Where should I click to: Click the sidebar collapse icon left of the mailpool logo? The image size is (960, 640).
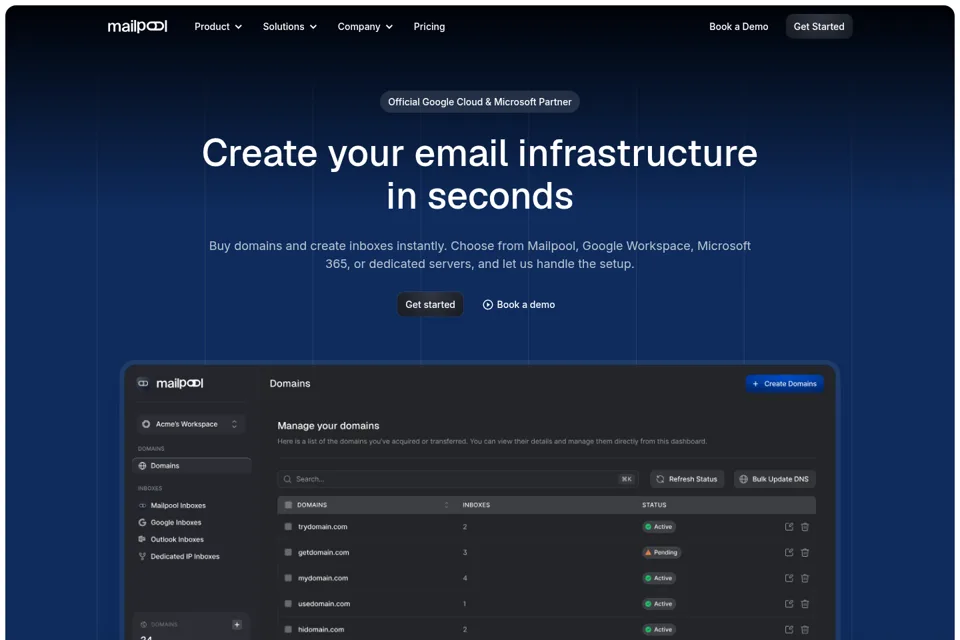tap(143, 383)
